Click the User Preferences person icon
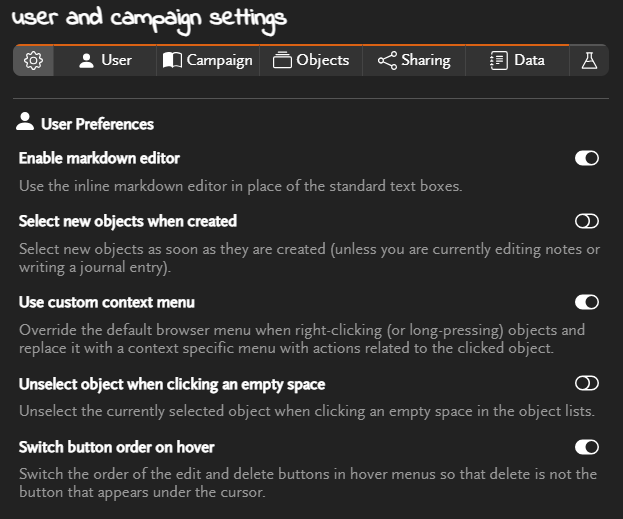The image size is (623, 519). tap(26, 124)
